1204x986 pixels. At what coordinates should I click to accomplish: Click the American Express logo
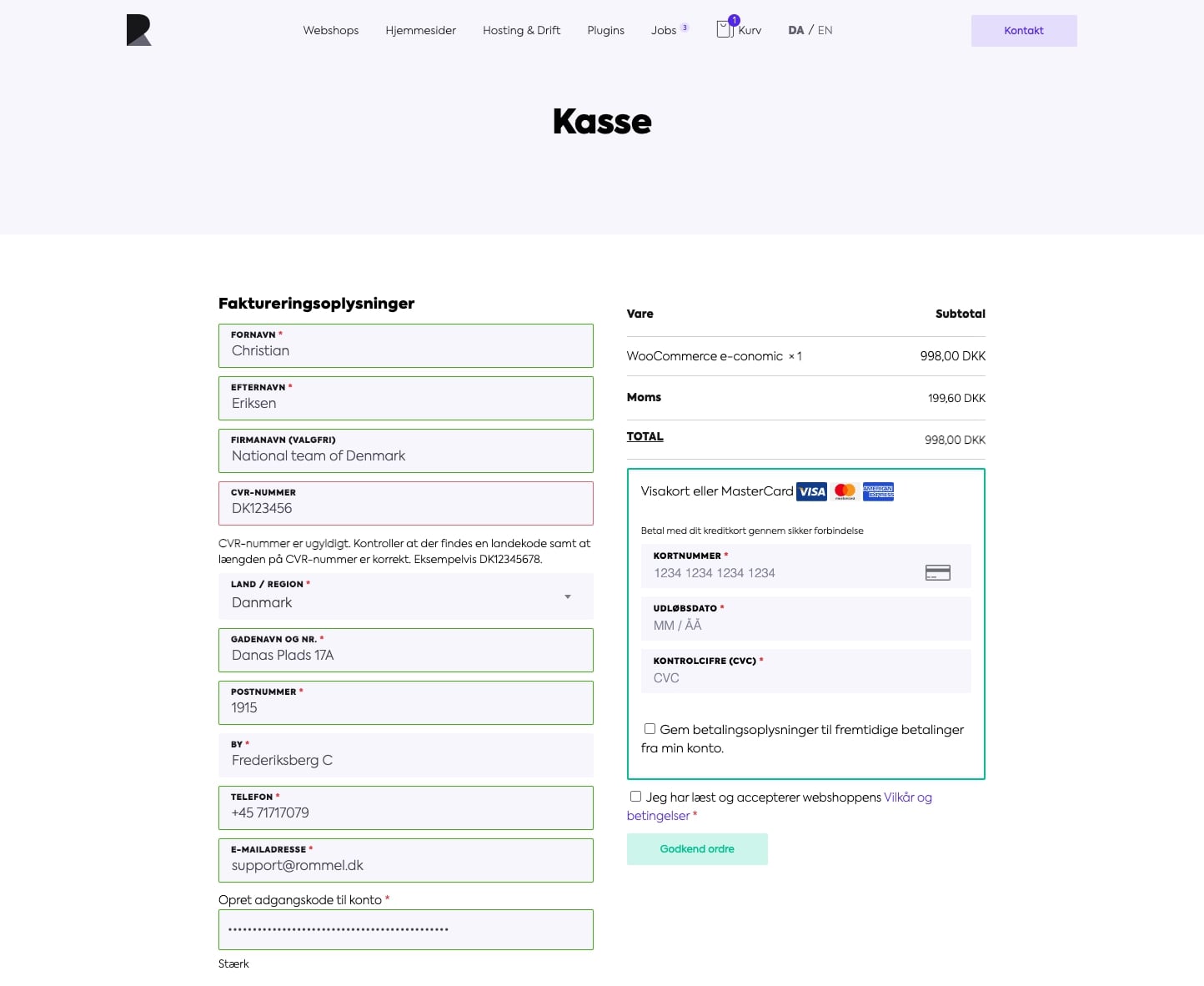(878, 491)
